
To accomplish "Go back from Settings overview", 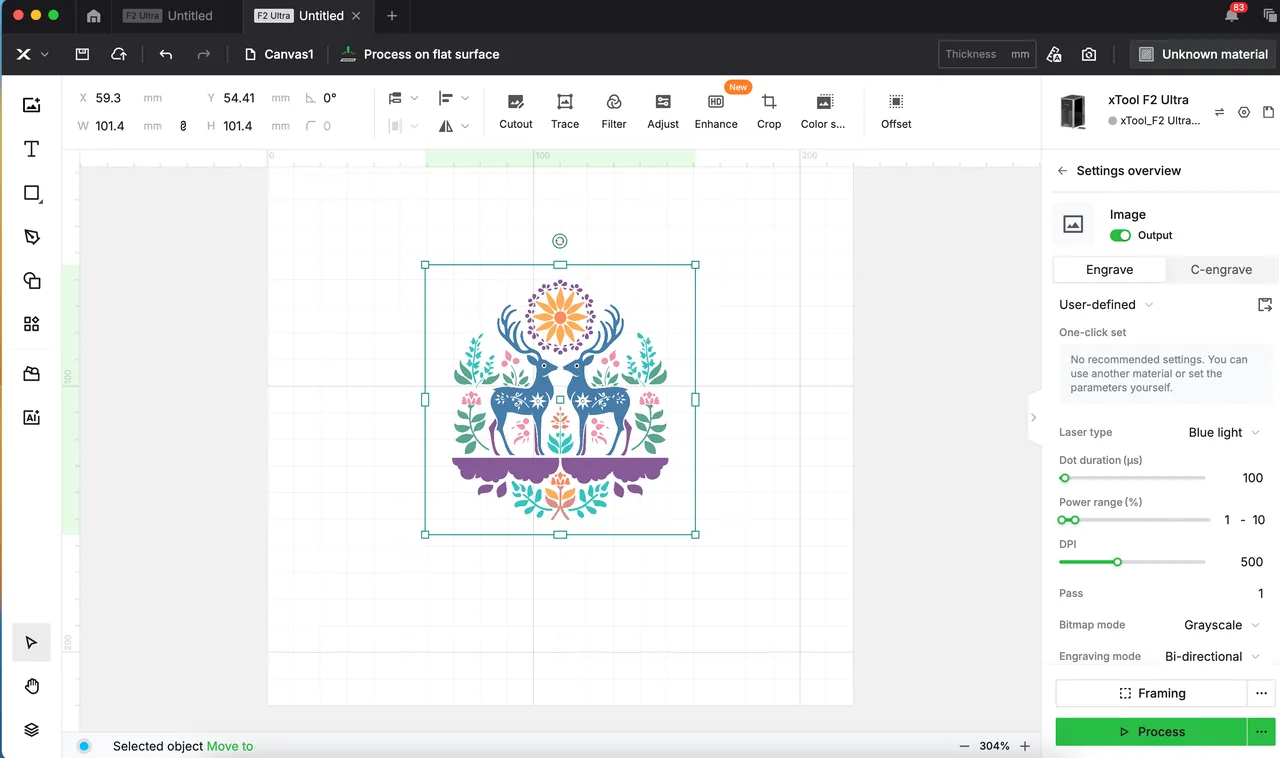I will 1062,171.
